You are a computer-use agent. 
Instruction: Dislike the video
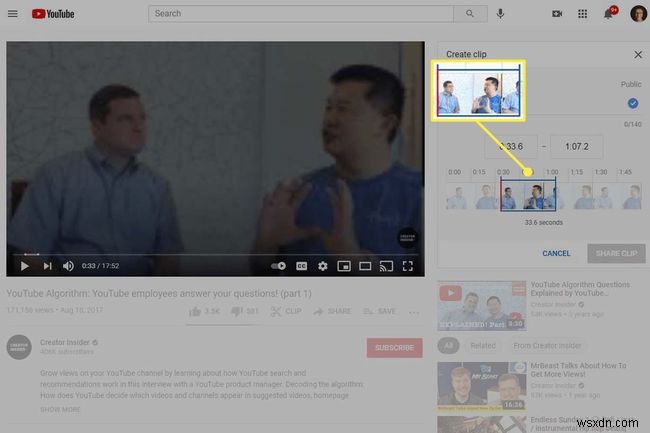[x=245, y=311]
